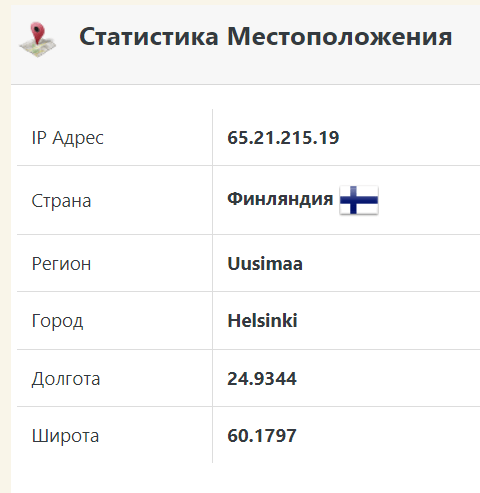Image resolution: width=480 pixels, height=493 pixels.
Task: Click the Finland flag icon
Action: coord(359,200)
